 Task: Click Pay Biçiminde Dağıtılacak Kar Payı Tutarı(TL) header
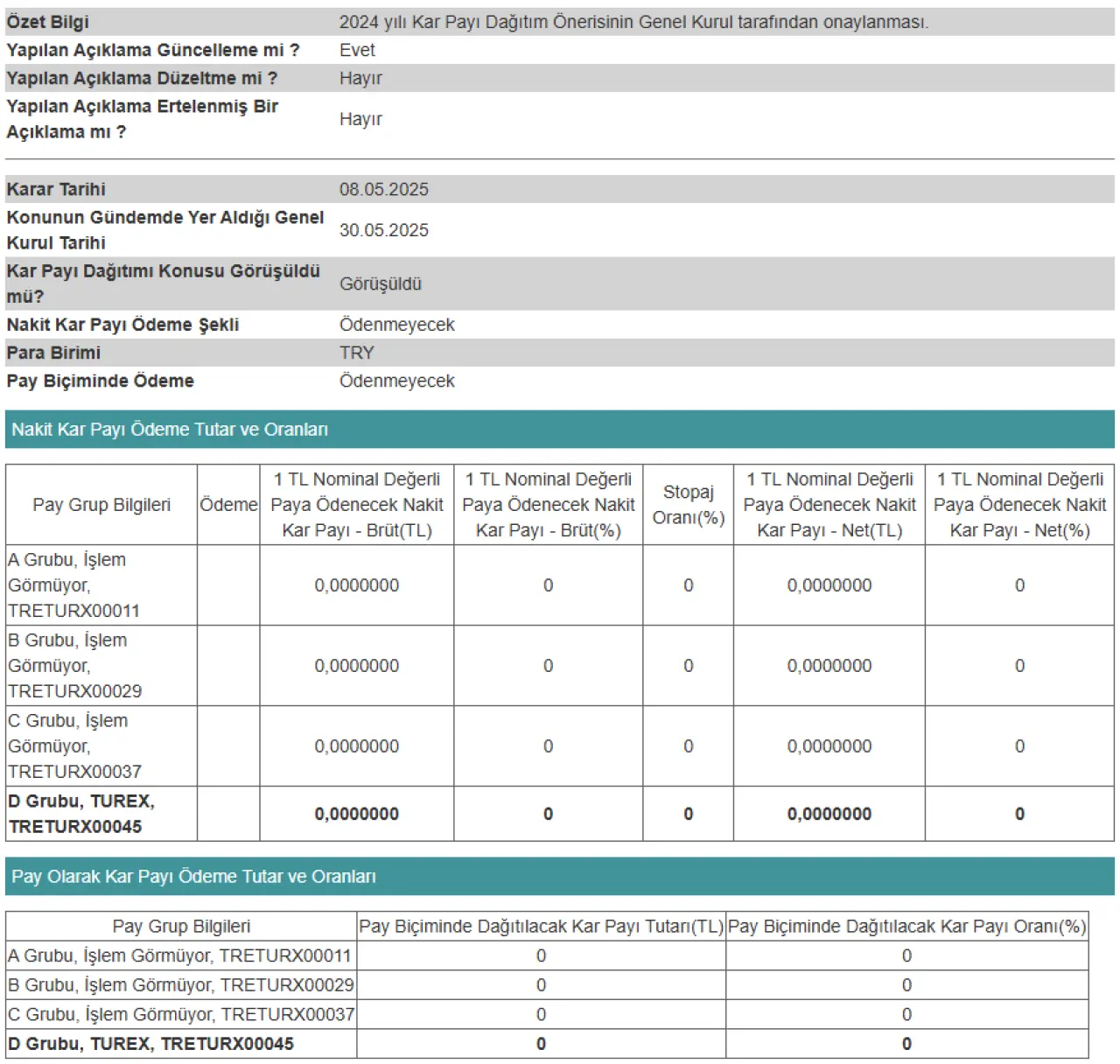point(541,927)
